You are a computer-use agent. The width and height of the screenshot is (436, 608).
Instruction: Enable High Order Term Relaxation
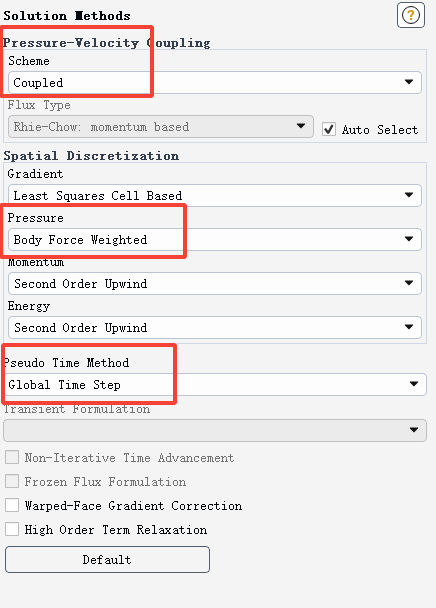pos(12,529)
